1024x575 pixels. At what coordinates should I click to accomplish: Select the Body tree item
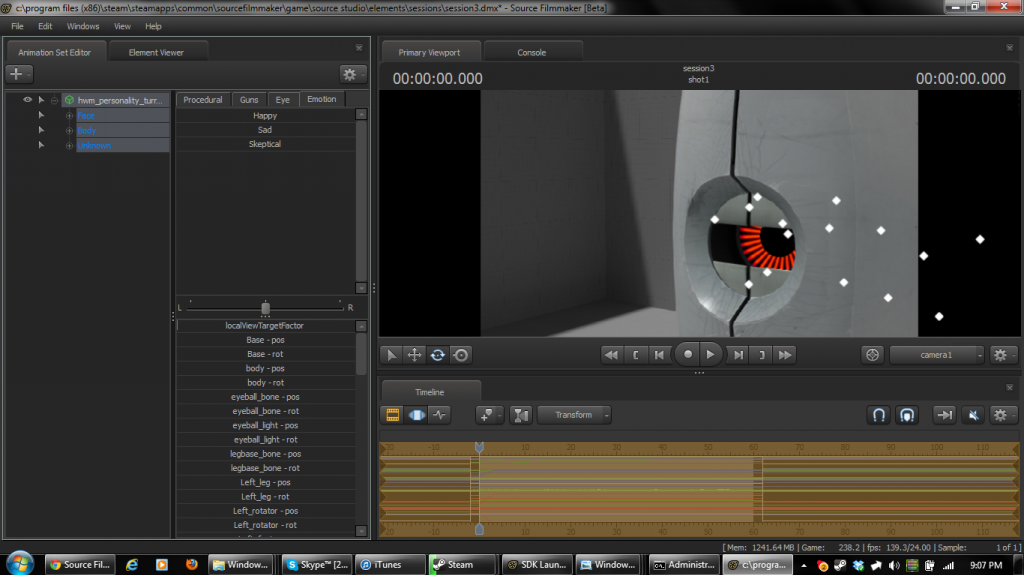(123, 130)
